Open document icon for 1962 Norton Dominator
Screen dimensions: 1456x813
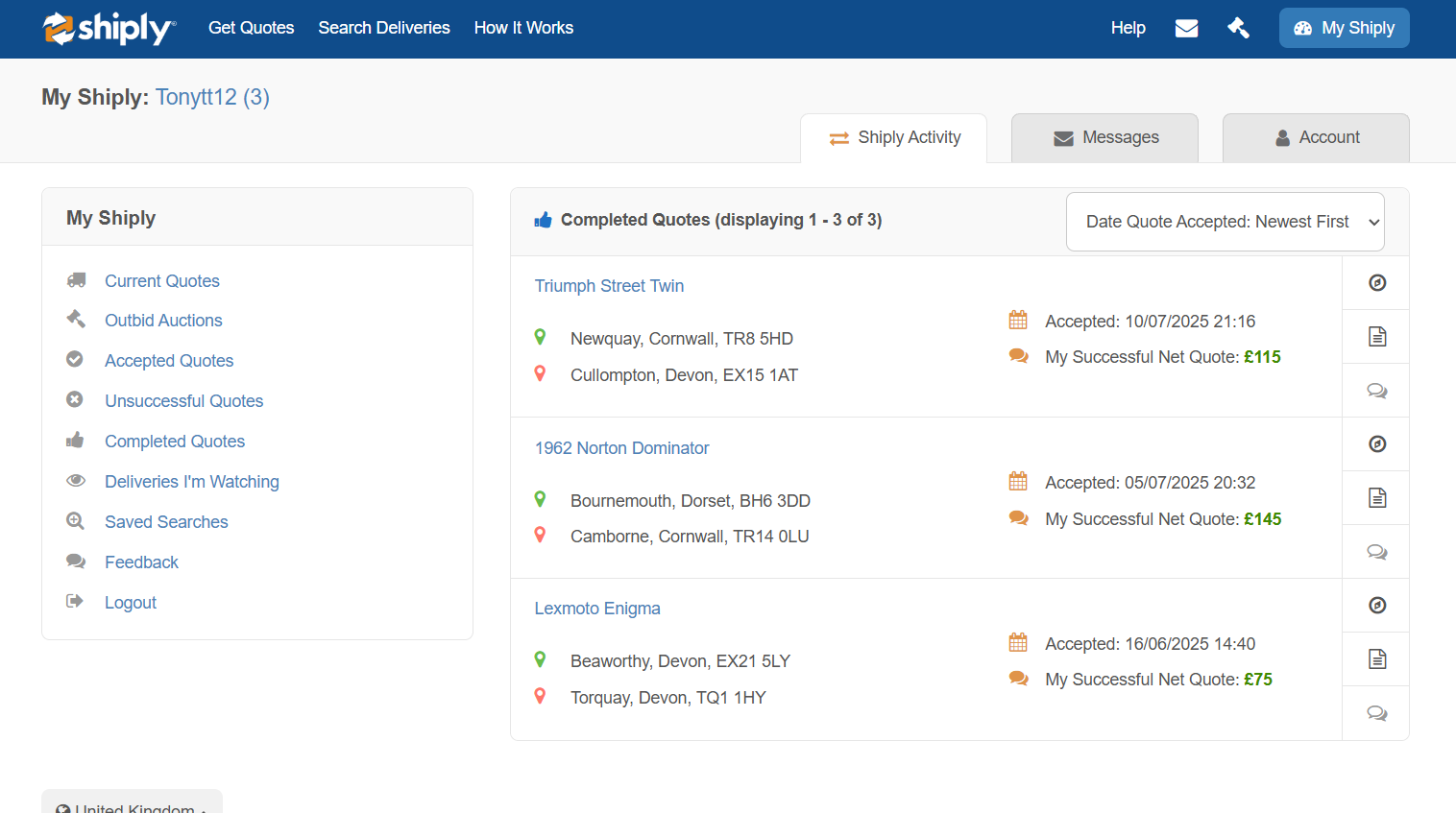click(1376, 497)
